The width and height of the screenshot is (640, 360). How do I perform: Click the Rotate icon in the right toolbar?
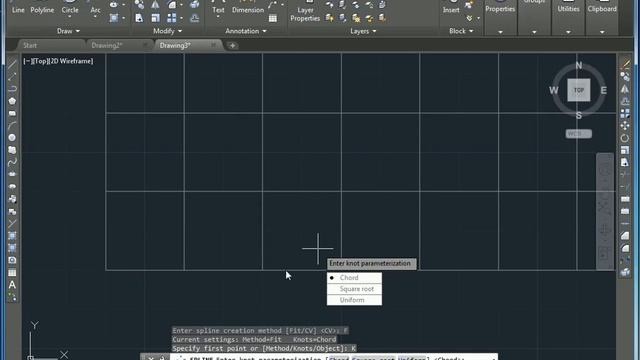625,138
